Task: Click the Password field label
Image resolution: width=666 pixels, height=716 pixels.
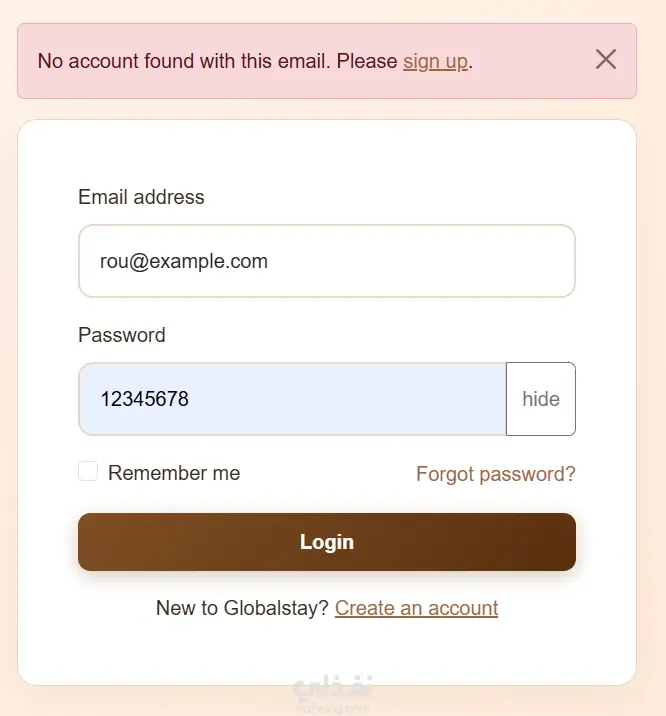Action: [122, 335]
